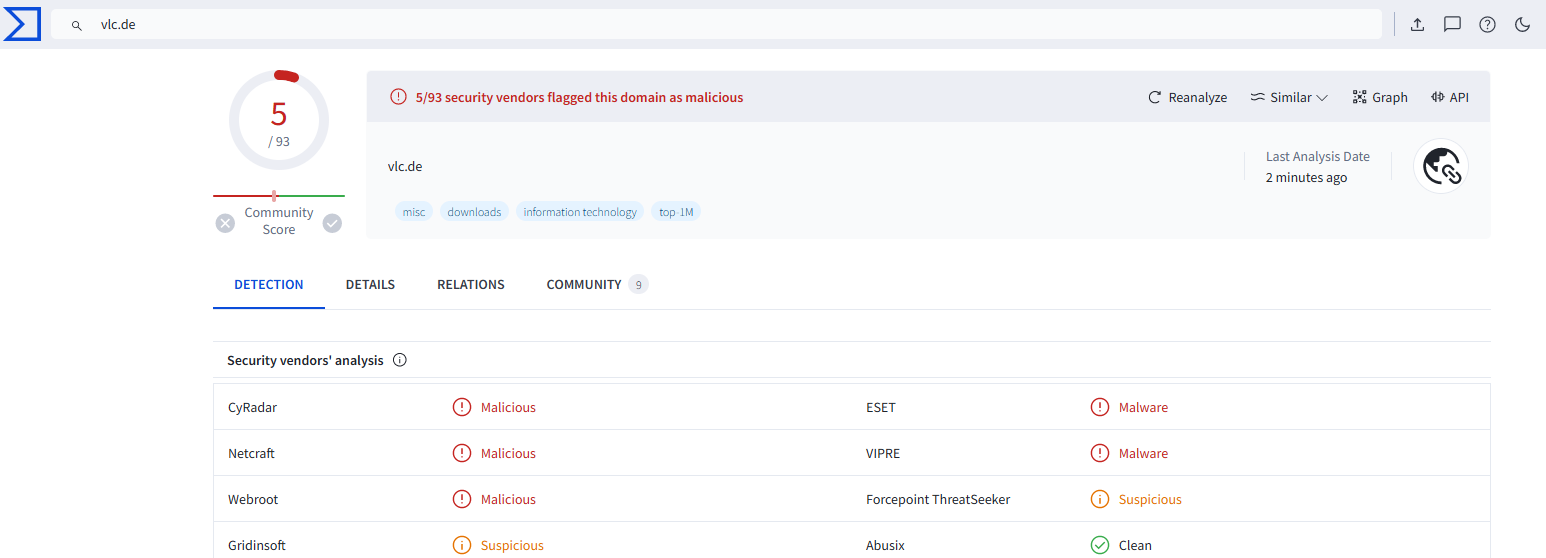The height and width of the screenshot is (558, 1546).
Task: Select the Netcraft vendor name
Action: (x=251, y=453)
